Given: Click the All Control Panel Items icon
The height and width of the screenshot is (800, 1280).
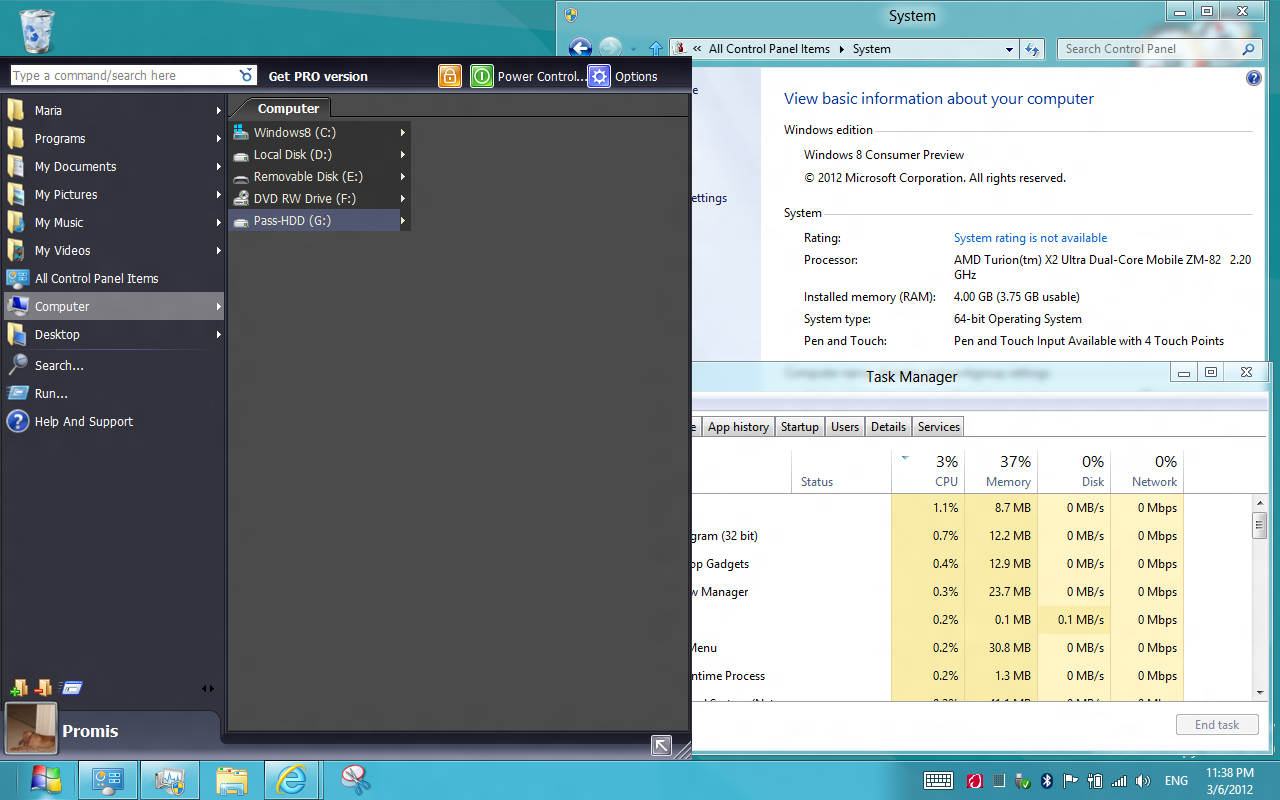Looking at the screenshot, I should point(17,278).
